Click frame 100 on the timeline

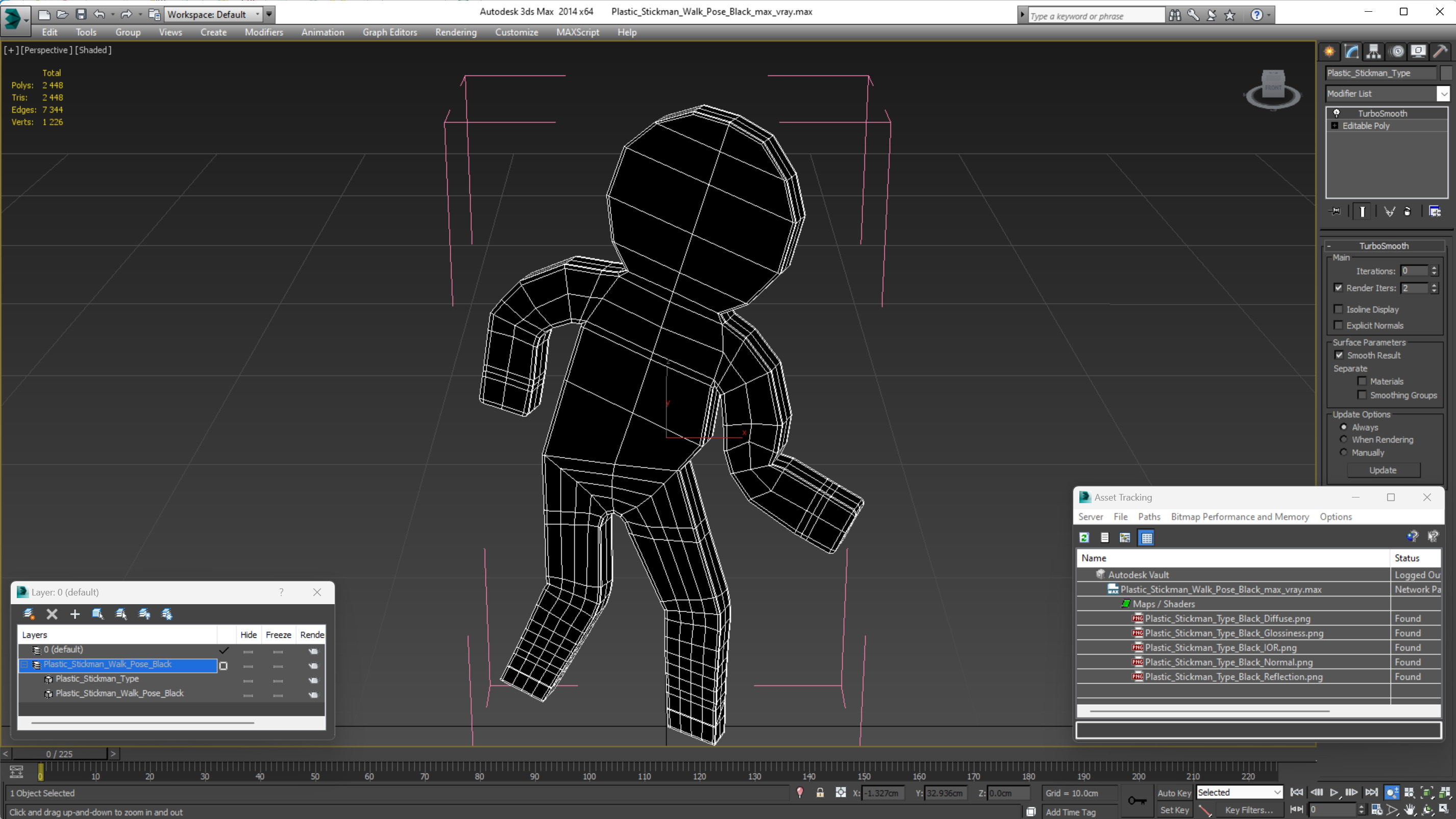[x=589, y=768]
